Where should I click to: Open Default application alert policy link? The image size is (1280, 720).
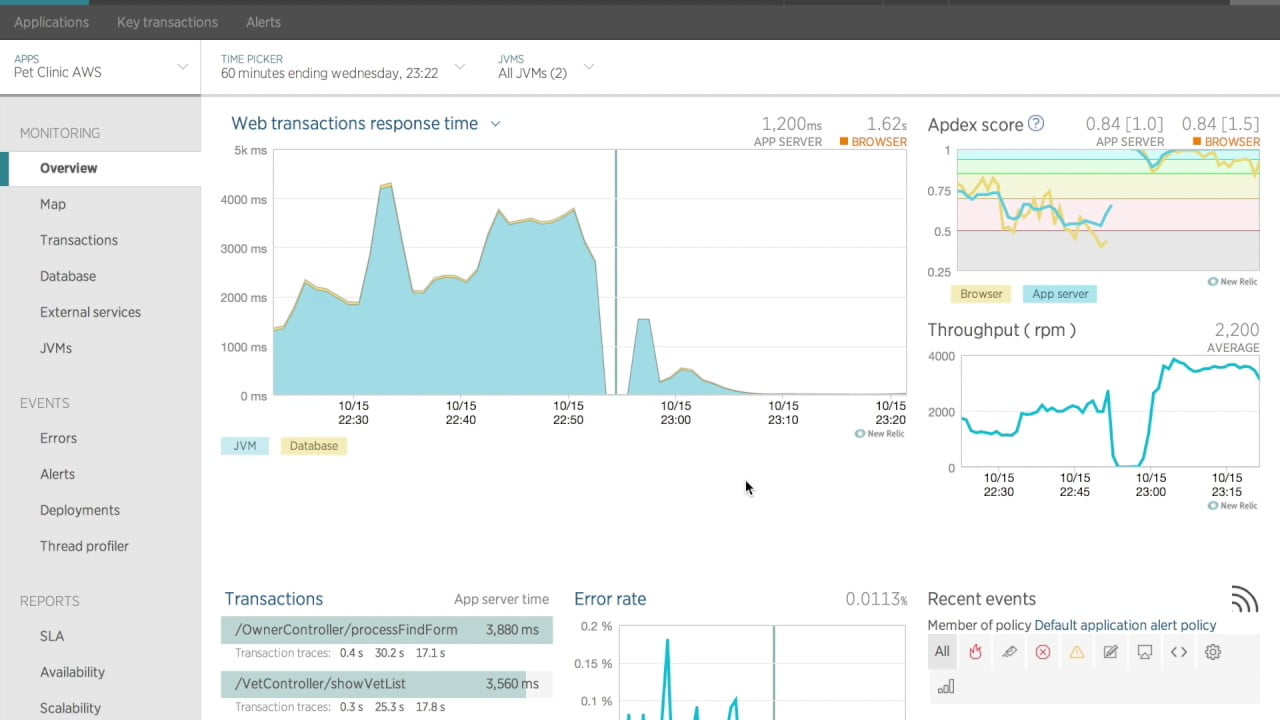[x=1125, y=625]
